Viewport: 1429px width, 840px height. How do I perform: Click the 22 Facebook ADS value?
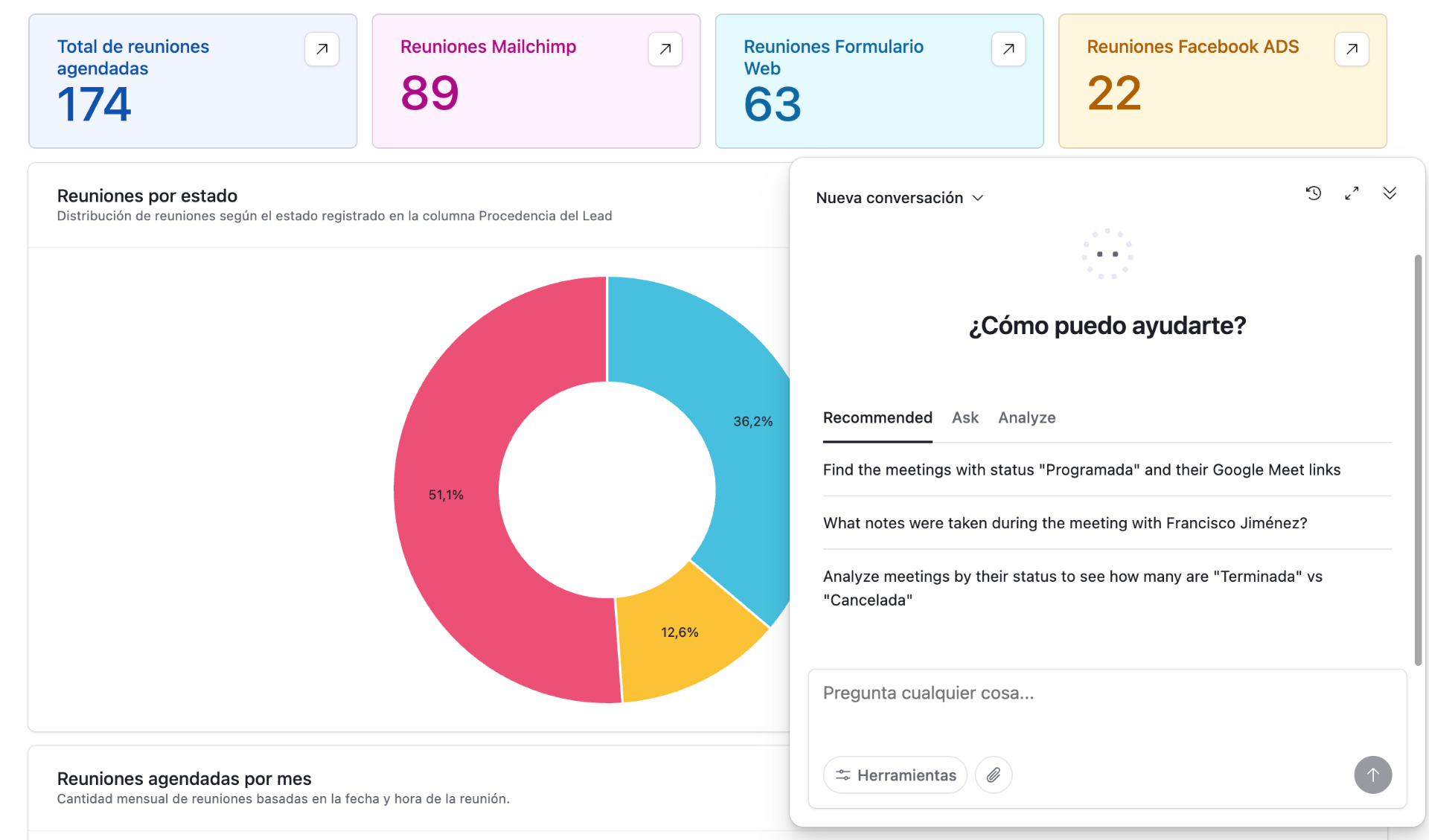click(x=1114, y=94)
